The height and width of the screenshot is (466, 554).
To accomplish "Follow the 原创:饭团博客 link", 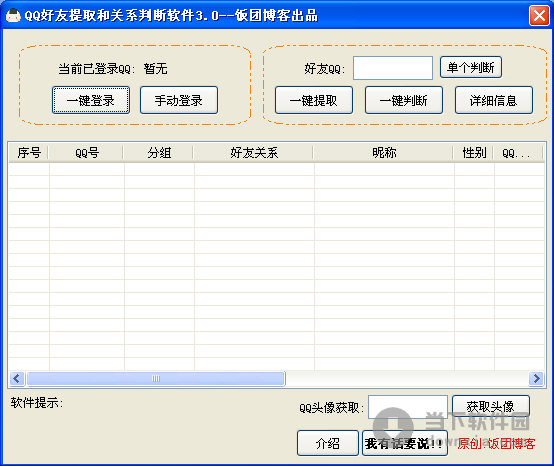I will click(496, 444).
